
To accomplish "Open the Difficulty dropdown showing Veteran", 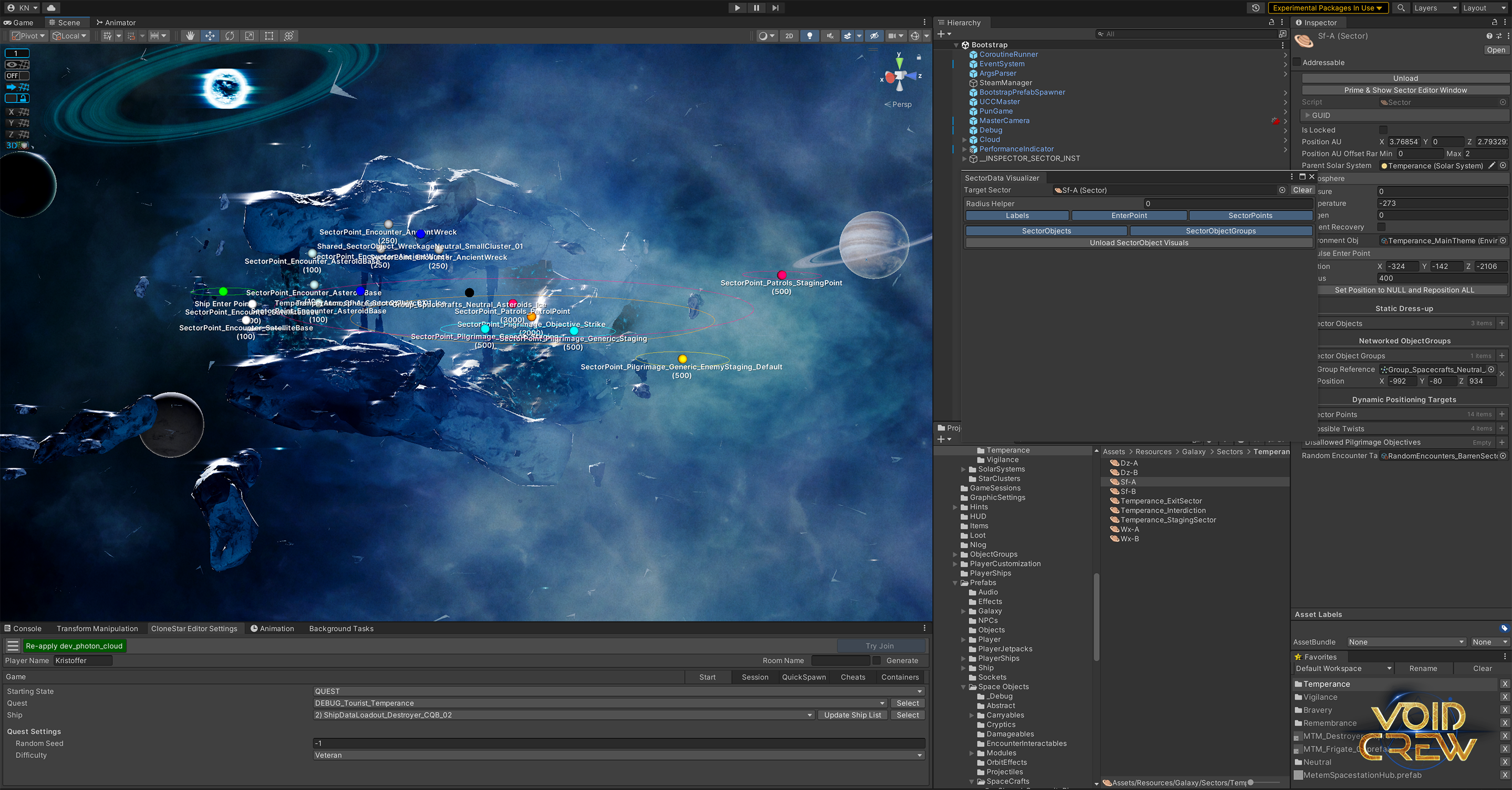I will tap(619, 755).
